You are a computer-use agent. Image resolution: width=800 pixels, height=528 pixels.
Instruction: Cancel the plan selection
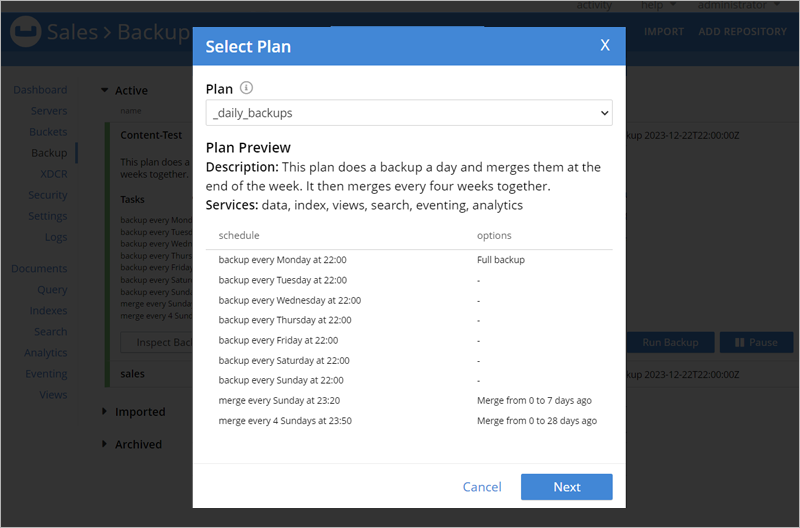(482, 487)
